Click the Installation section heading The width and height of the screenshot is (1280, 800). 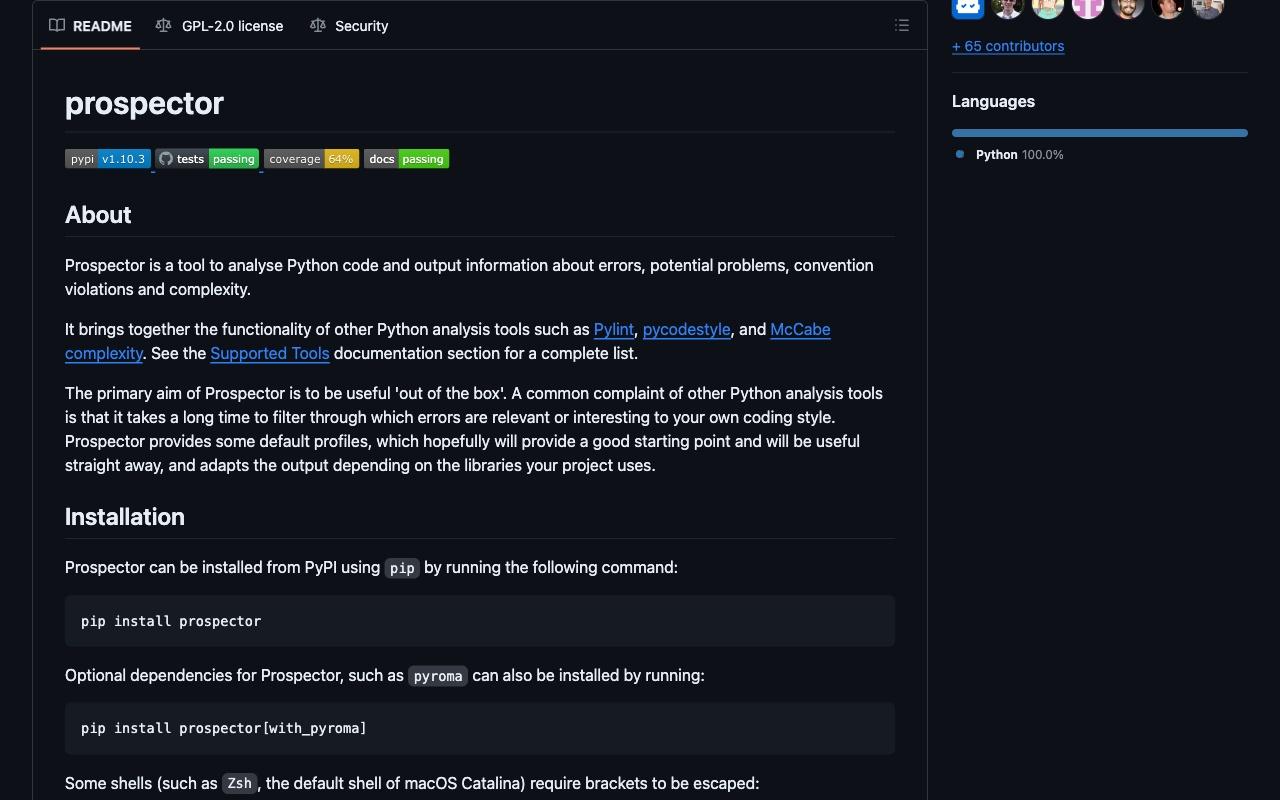(x=125, y=517)
